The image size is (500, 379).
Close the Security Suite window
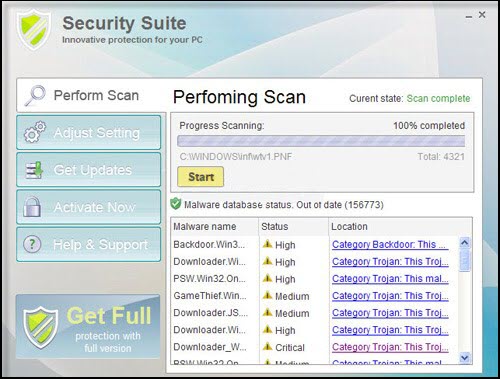[x=482, y=15]
